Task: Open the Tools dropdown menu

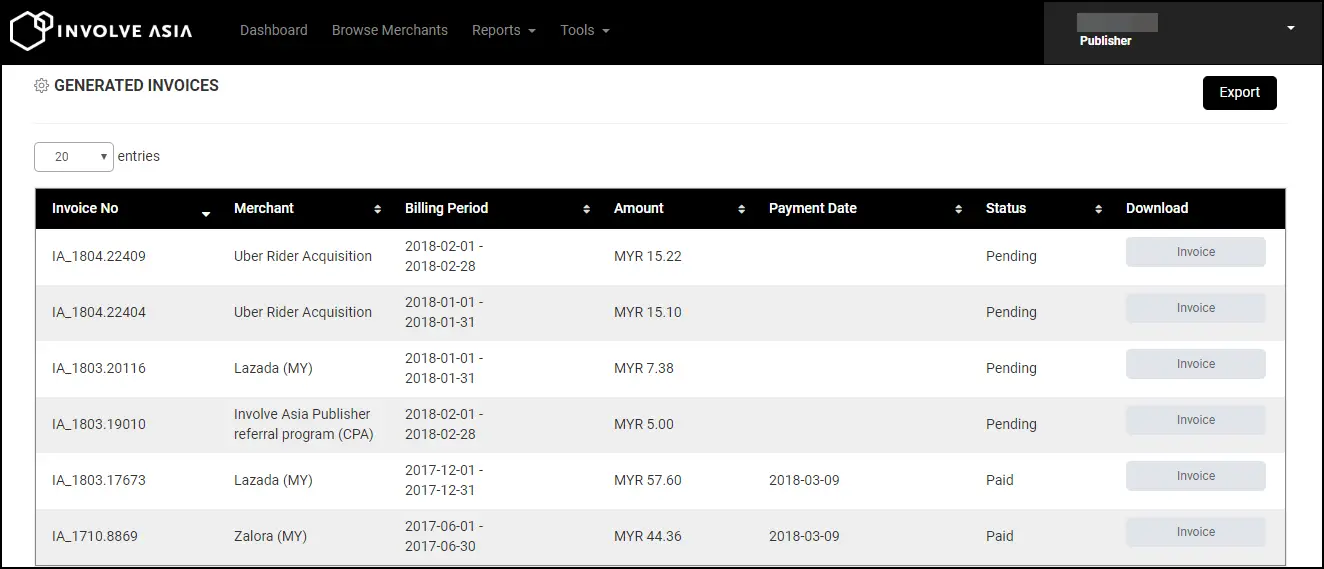Action: (x=585, y=30)
